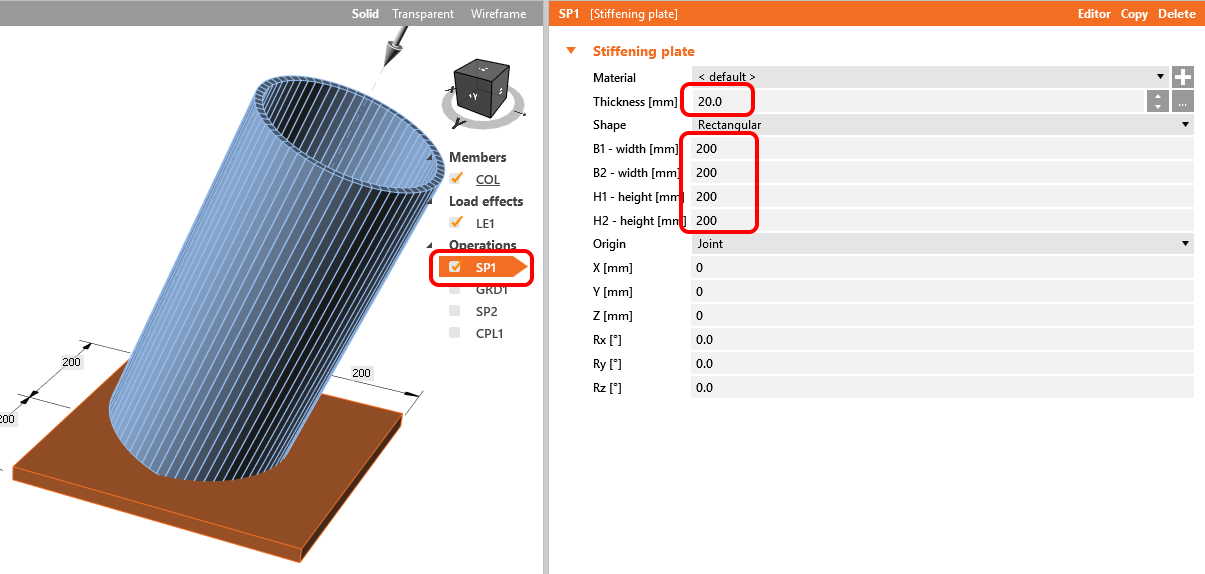
Task: Click the Y [mm] offset field
Action: tap(942, 292)
